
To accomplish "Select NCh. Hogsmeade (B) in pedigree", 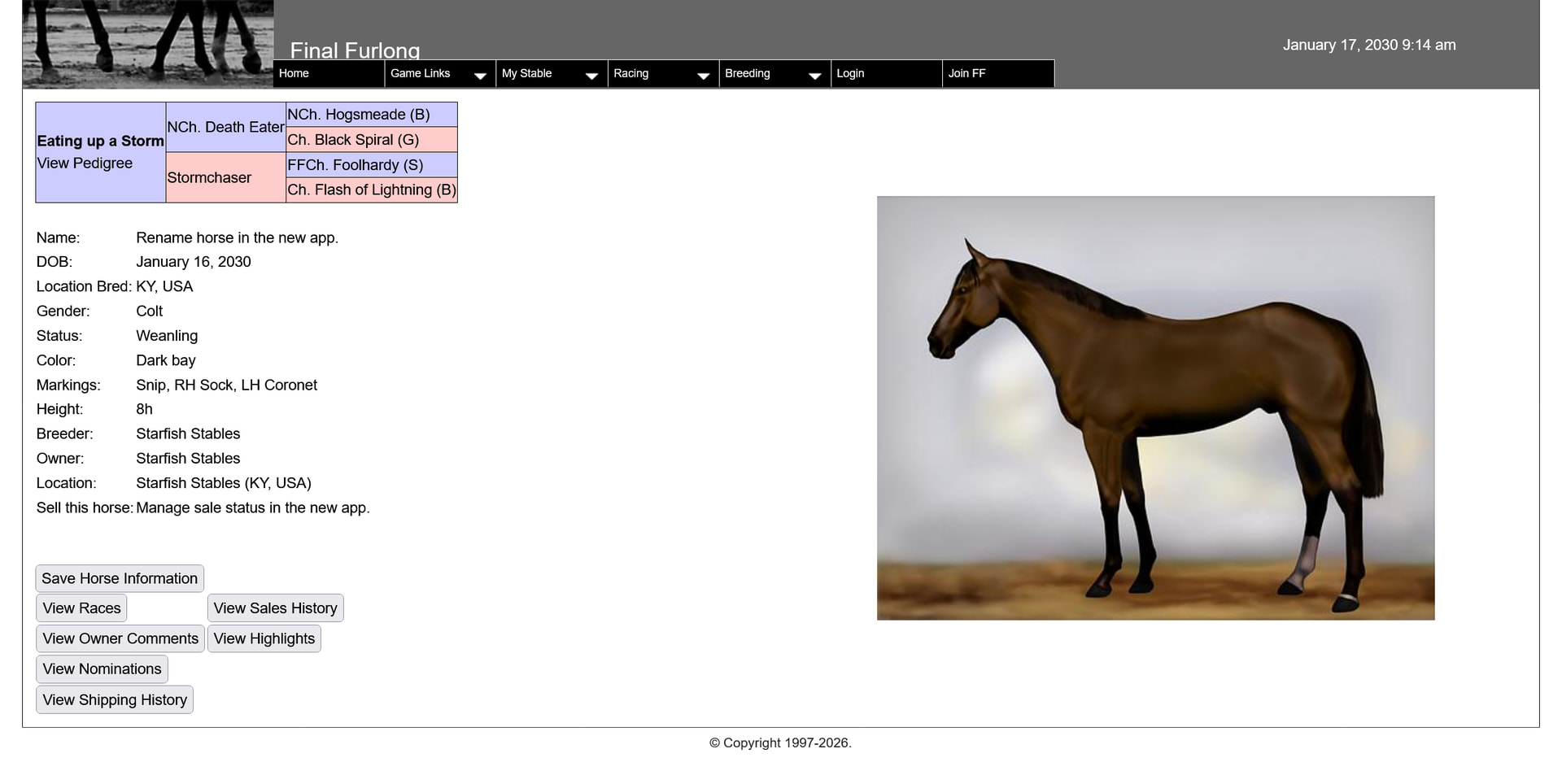I will click(x=358, y=115).
